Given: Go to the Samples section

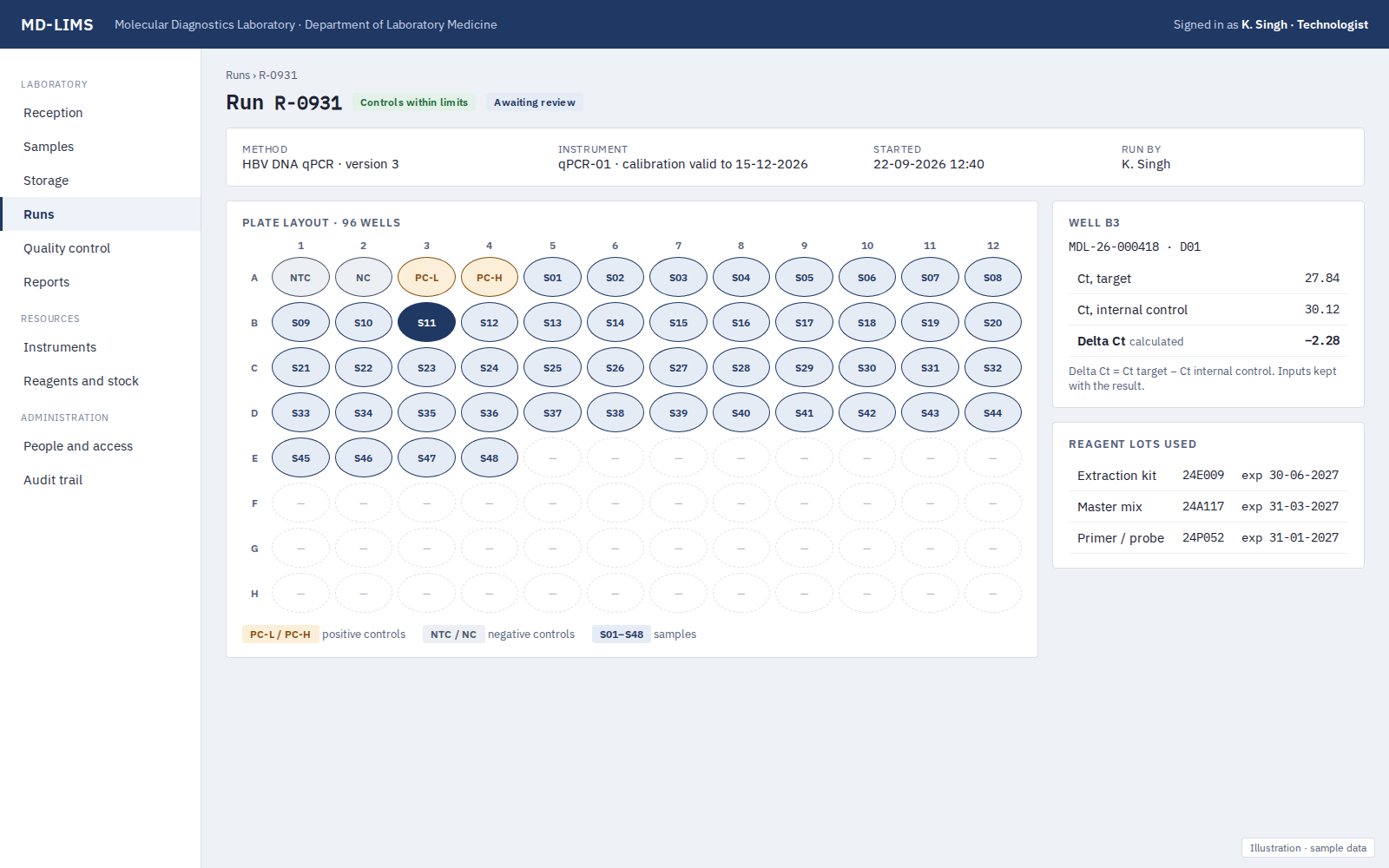Looking at the screenshot, I should [x=100, y=147].
